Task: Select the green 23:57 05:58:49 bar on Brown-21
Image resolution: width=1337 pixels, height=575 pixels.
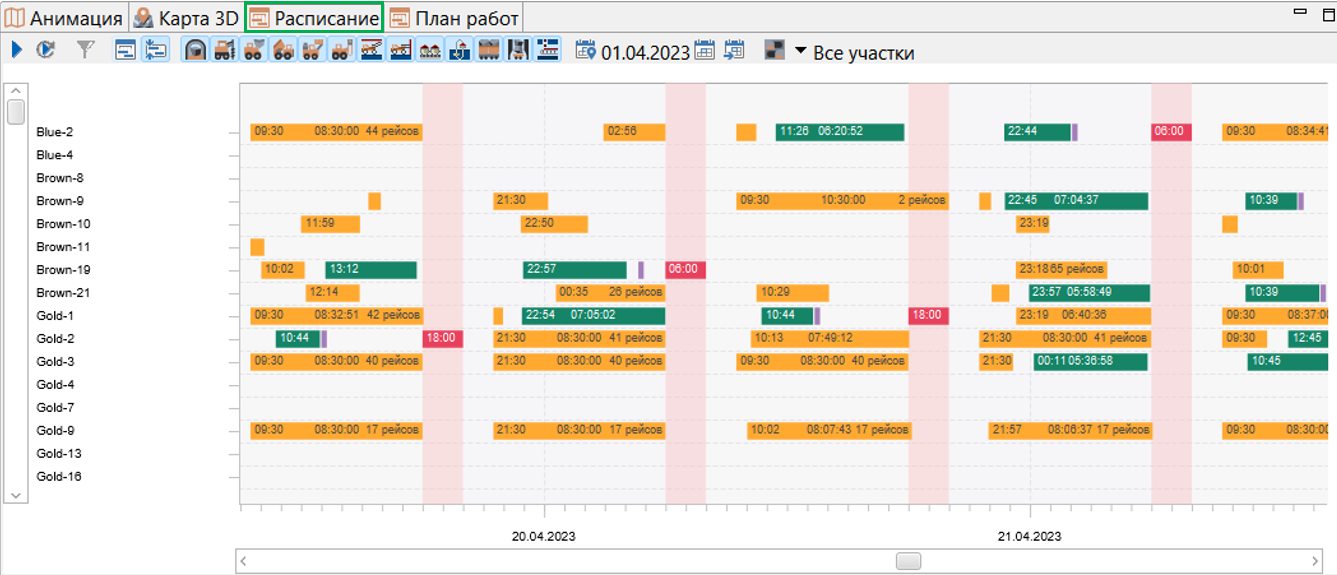Action: pos(1089,293)
